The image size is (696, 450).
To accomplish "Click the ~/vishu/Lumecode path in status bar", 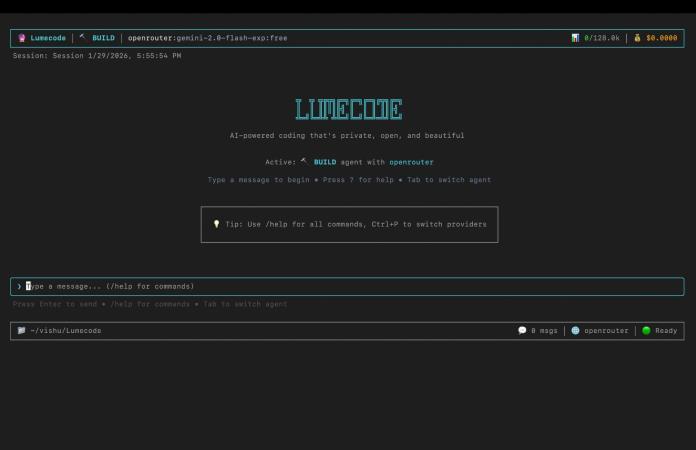I will pyautogui.click(x=66, y=331).
